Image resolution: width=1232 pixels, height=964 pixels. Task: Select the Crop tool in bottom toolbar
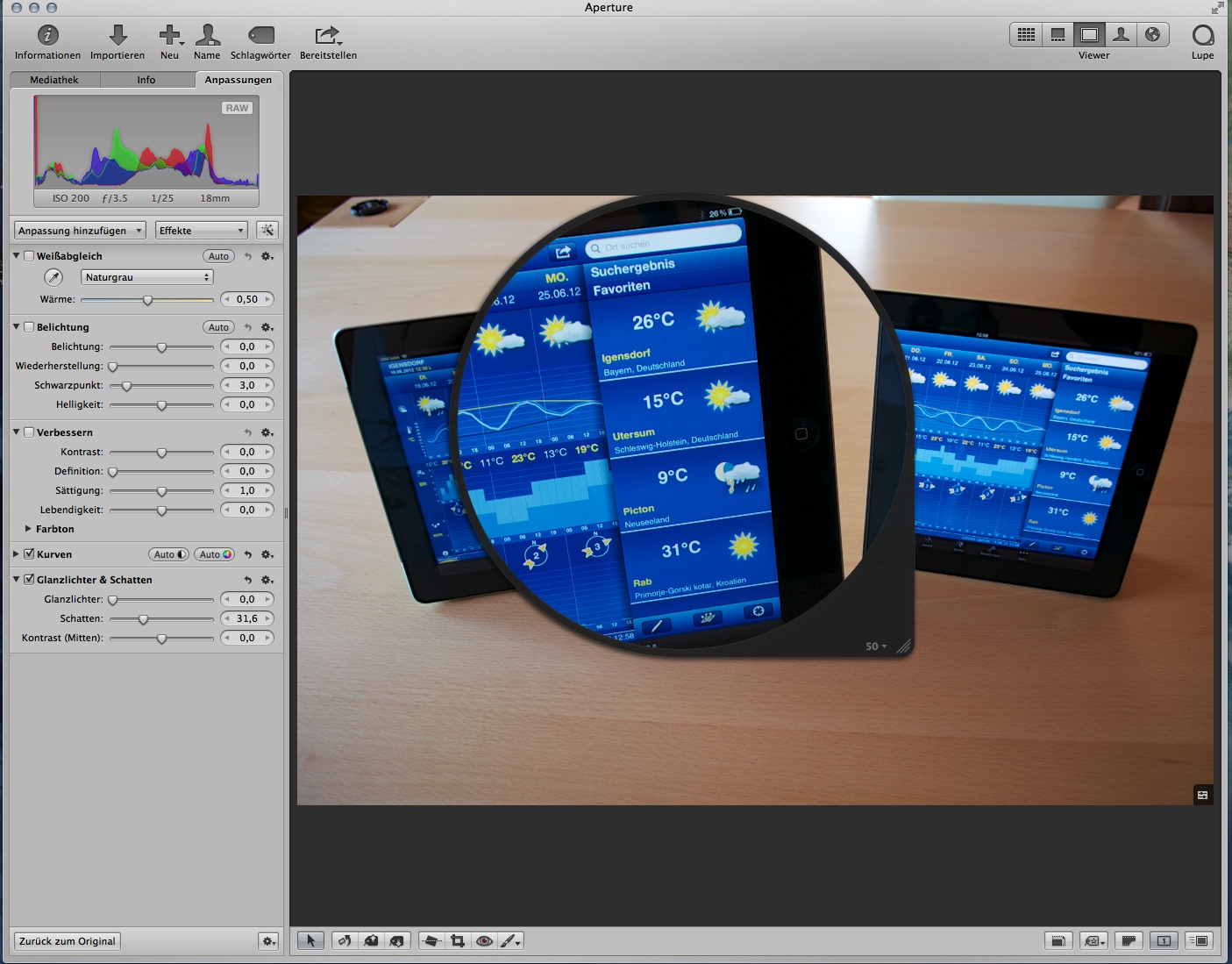(x=457, y=941)
